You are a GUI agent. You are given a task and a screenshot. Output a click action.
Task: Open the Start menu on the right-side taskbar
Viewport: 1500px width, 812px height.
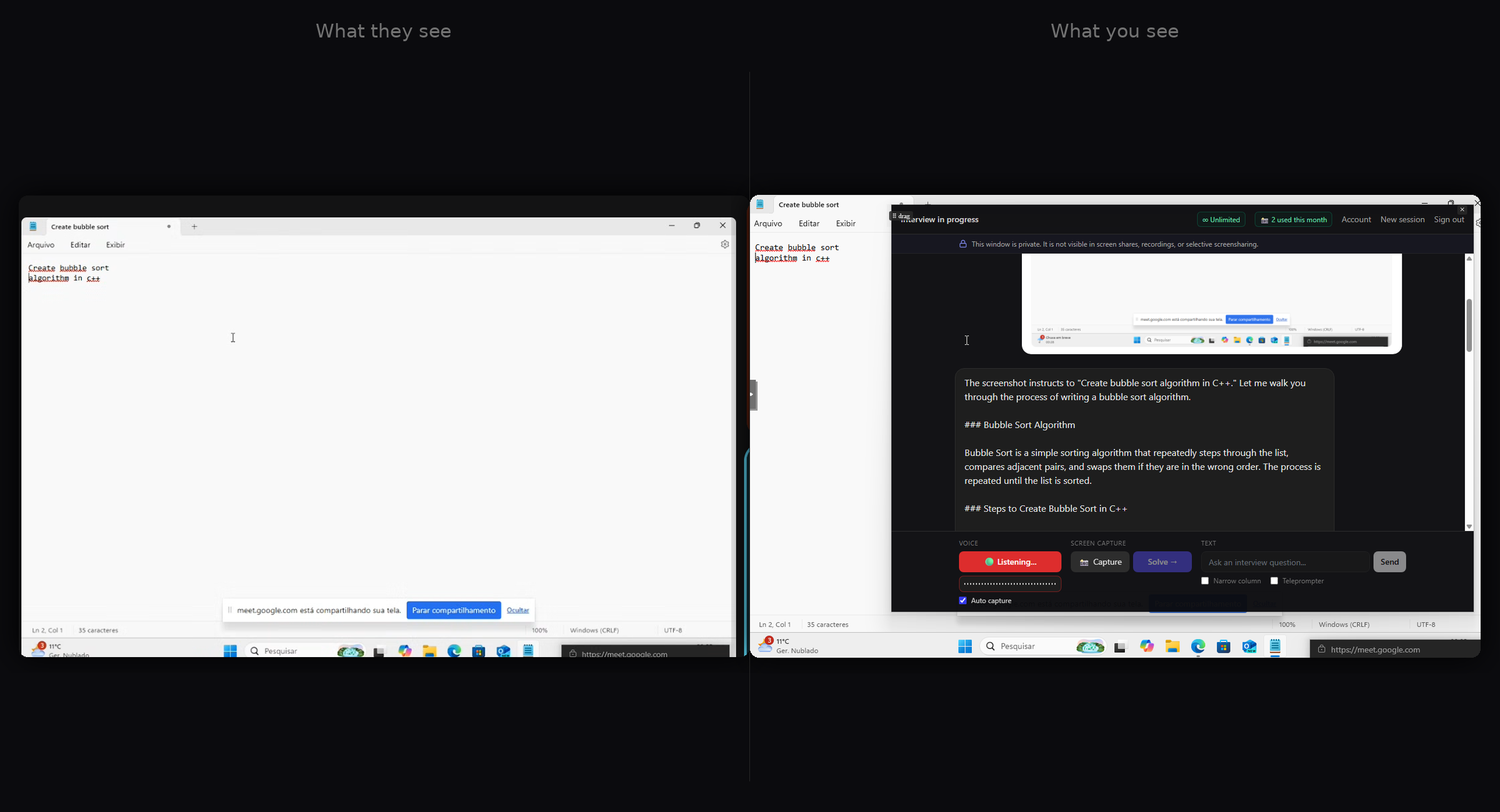965,646
